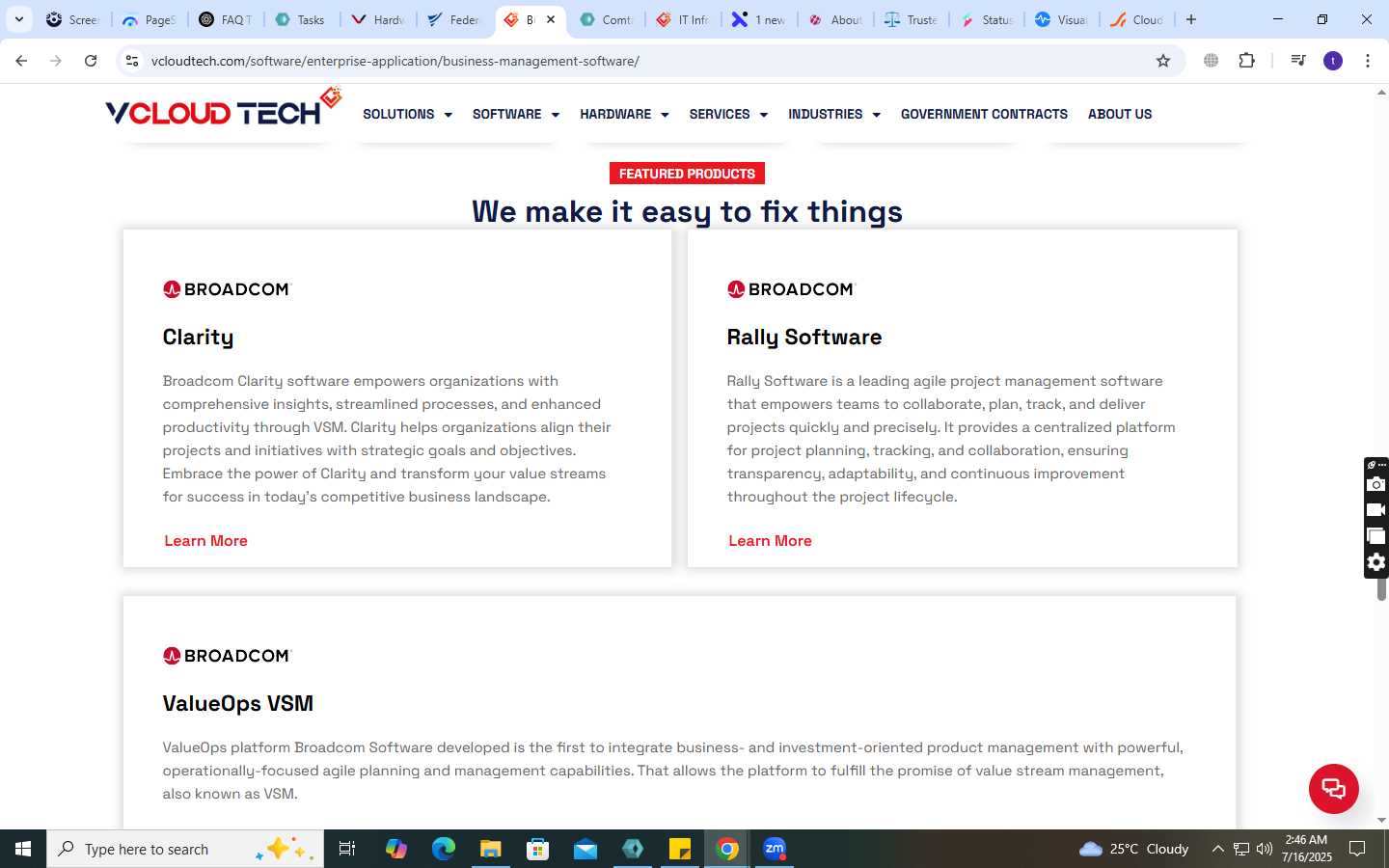Click Learn More under Clarity
The image size is (1389, 868).
tap(205, 541)
